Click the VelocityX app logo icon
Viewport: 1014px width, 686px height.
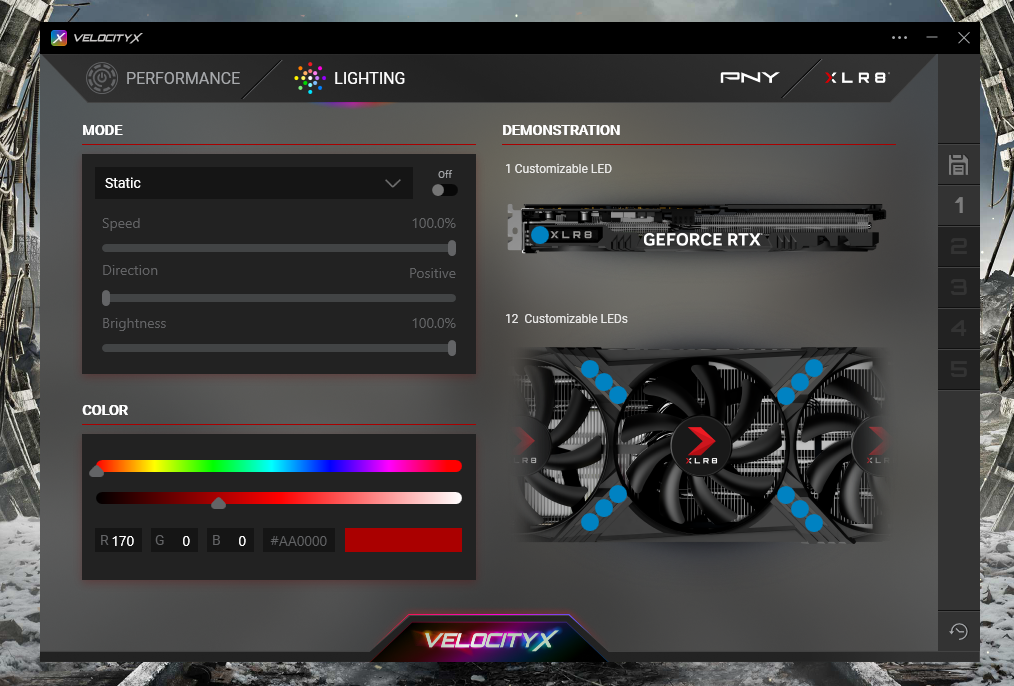(59, 38)
